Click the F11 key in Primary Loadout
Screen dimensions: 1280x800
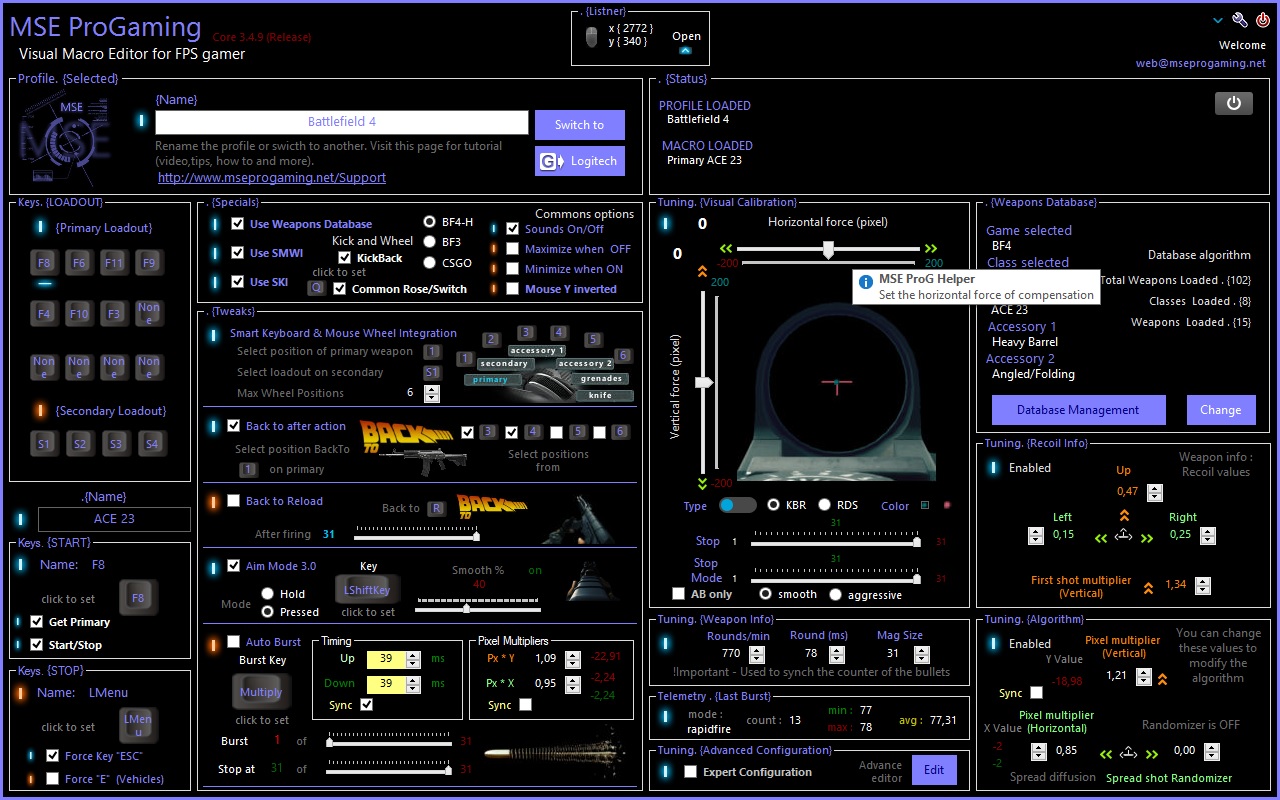114,263
